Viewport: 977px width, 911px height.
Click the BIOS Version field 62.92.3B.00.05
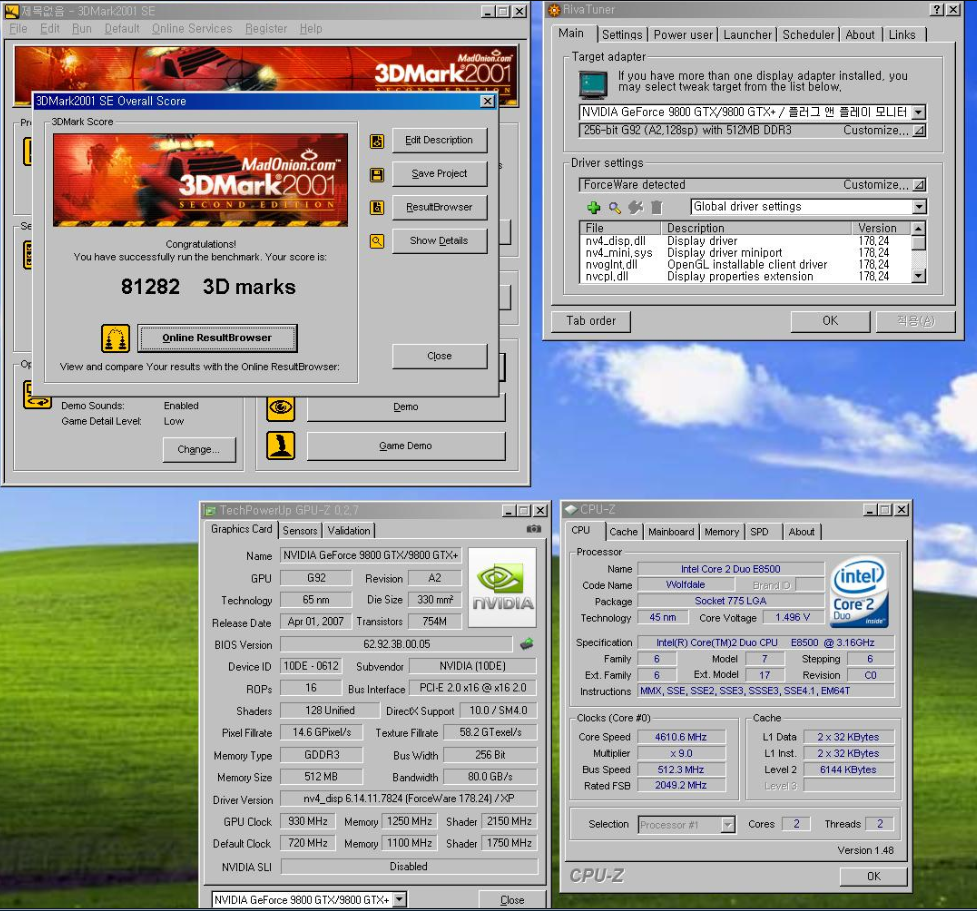396,644
